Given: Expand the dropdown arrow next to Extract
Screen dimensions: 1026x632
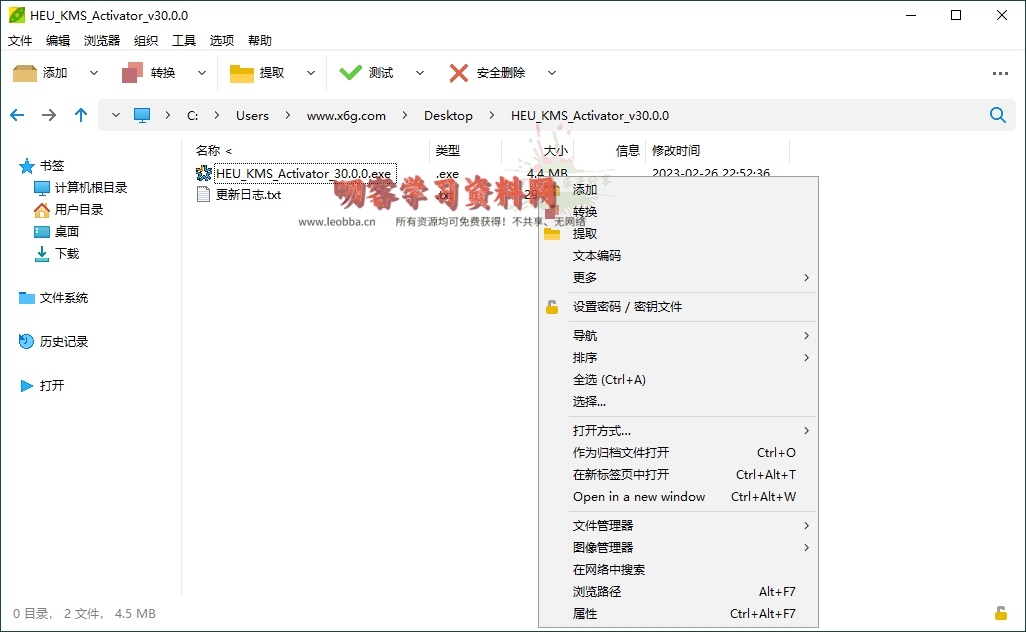Looking at the screenshot, I should pyautogui.click(x=311, y=73).
